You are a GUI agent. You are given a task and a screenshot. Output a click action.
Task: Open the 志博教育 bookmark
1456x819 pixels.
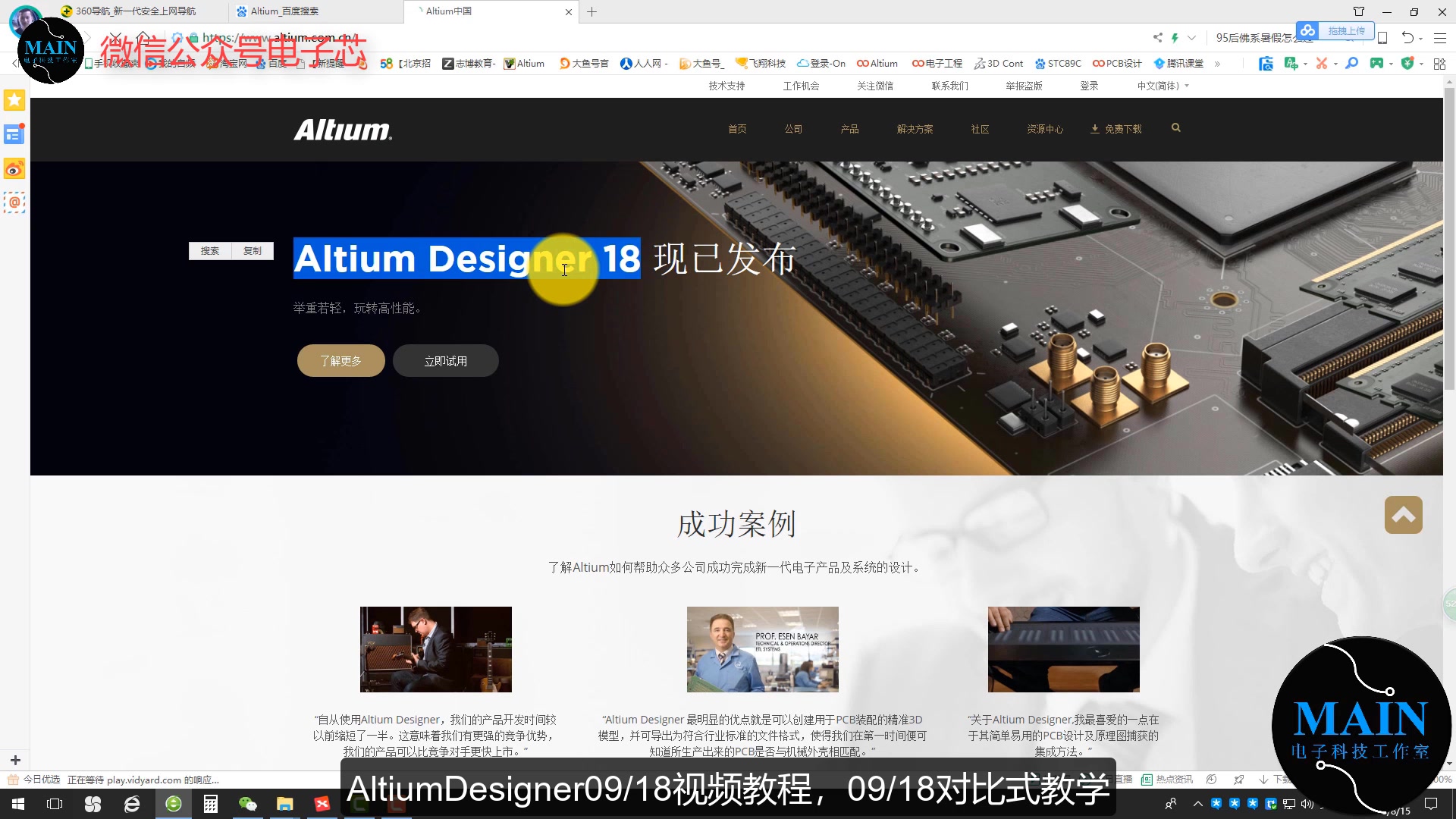[x=469, y=64]
